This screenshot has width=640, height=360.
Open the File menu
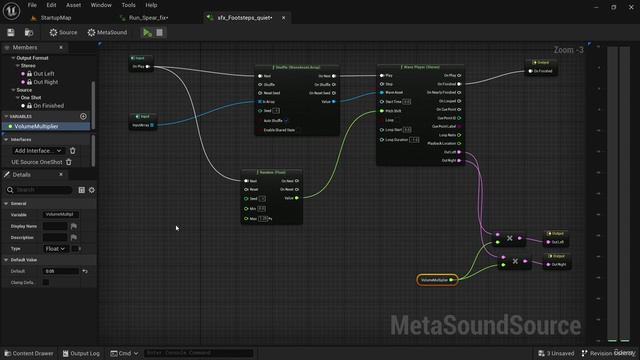32,5
